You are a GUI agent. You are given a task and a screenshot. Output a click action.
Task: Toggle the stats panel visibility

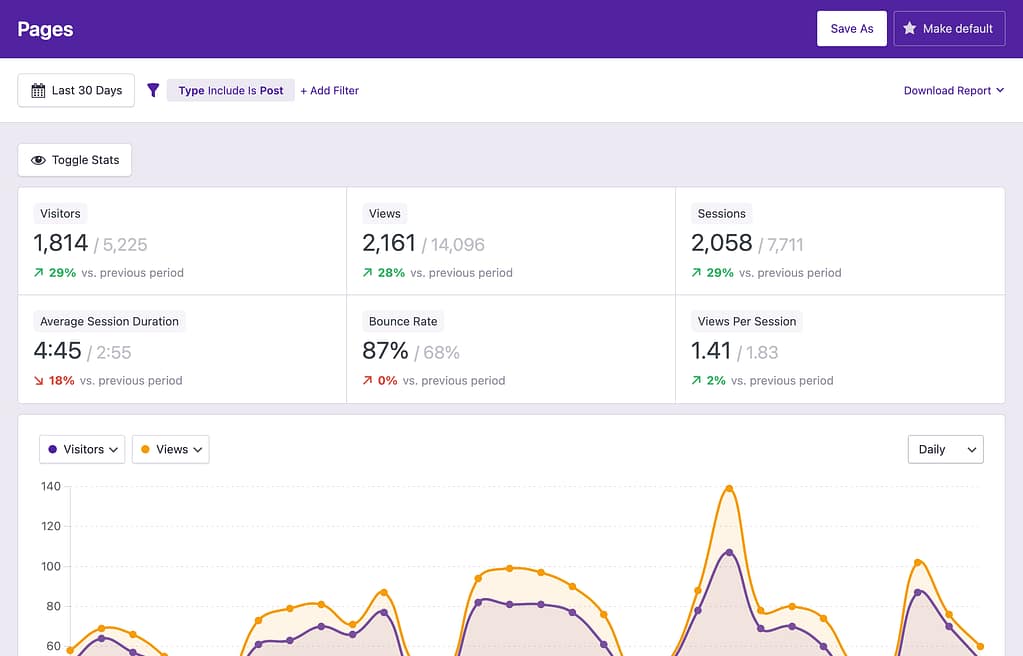point(75,160)
